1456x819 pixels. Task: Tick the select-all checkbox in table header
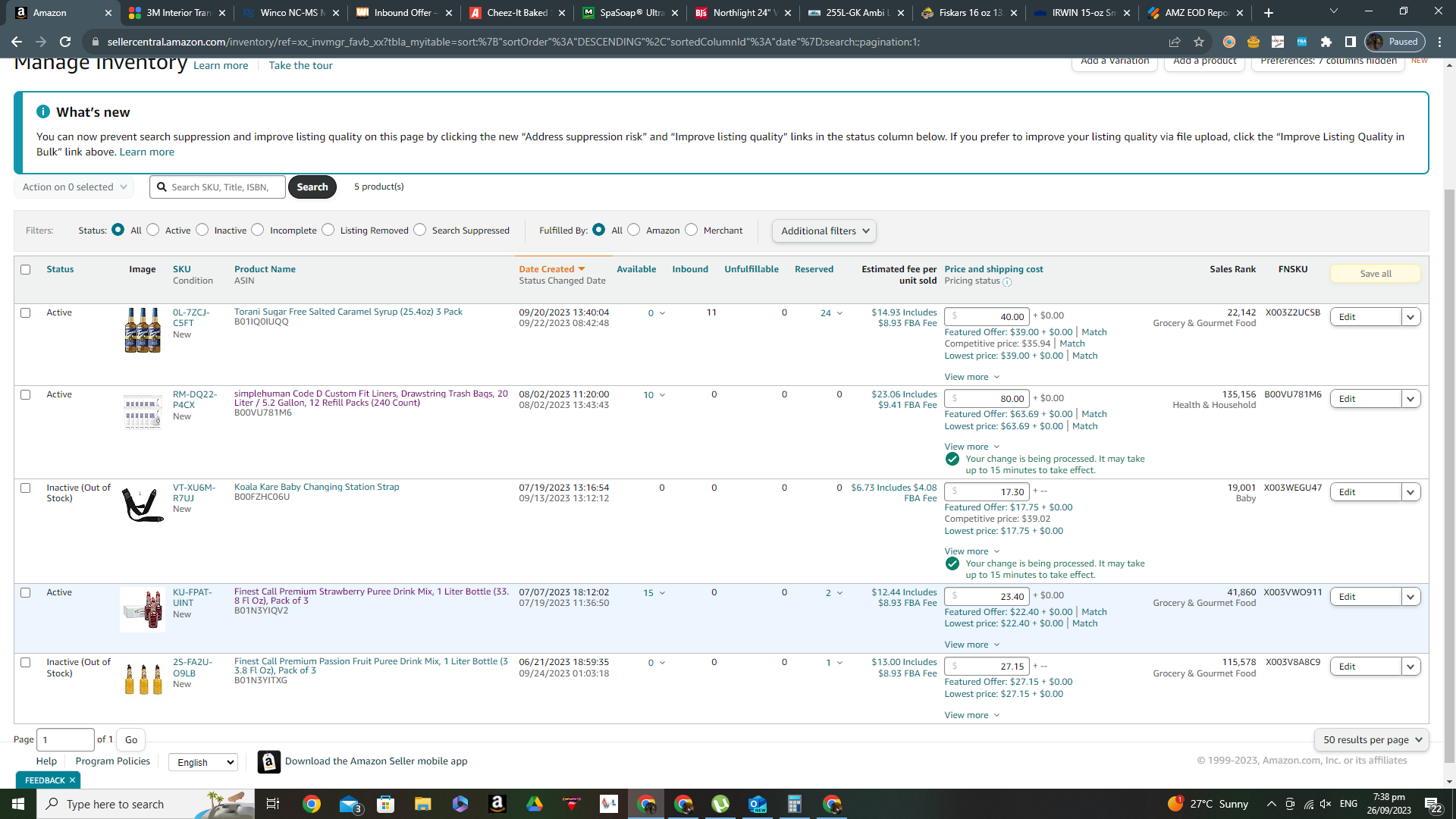tap(26, 269)
